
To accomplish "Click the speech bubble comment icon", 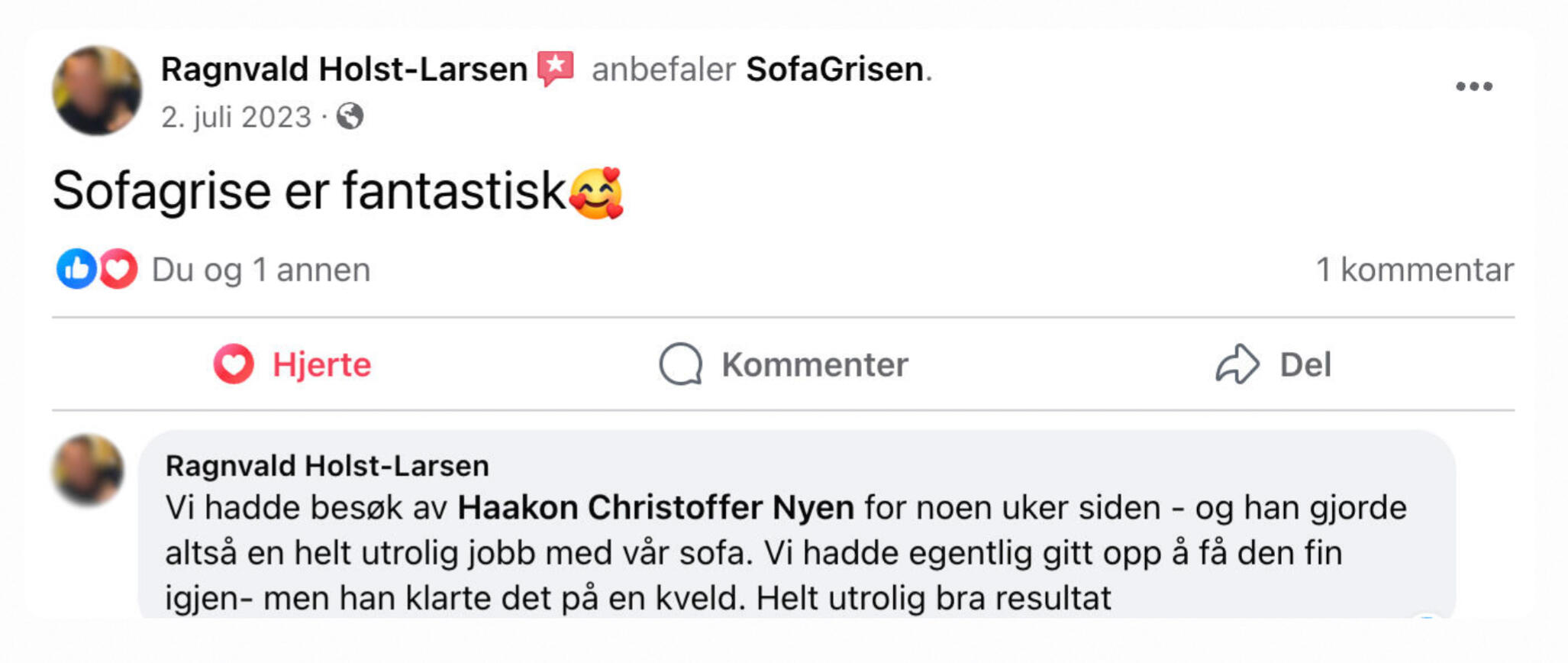I will (680, 364).
